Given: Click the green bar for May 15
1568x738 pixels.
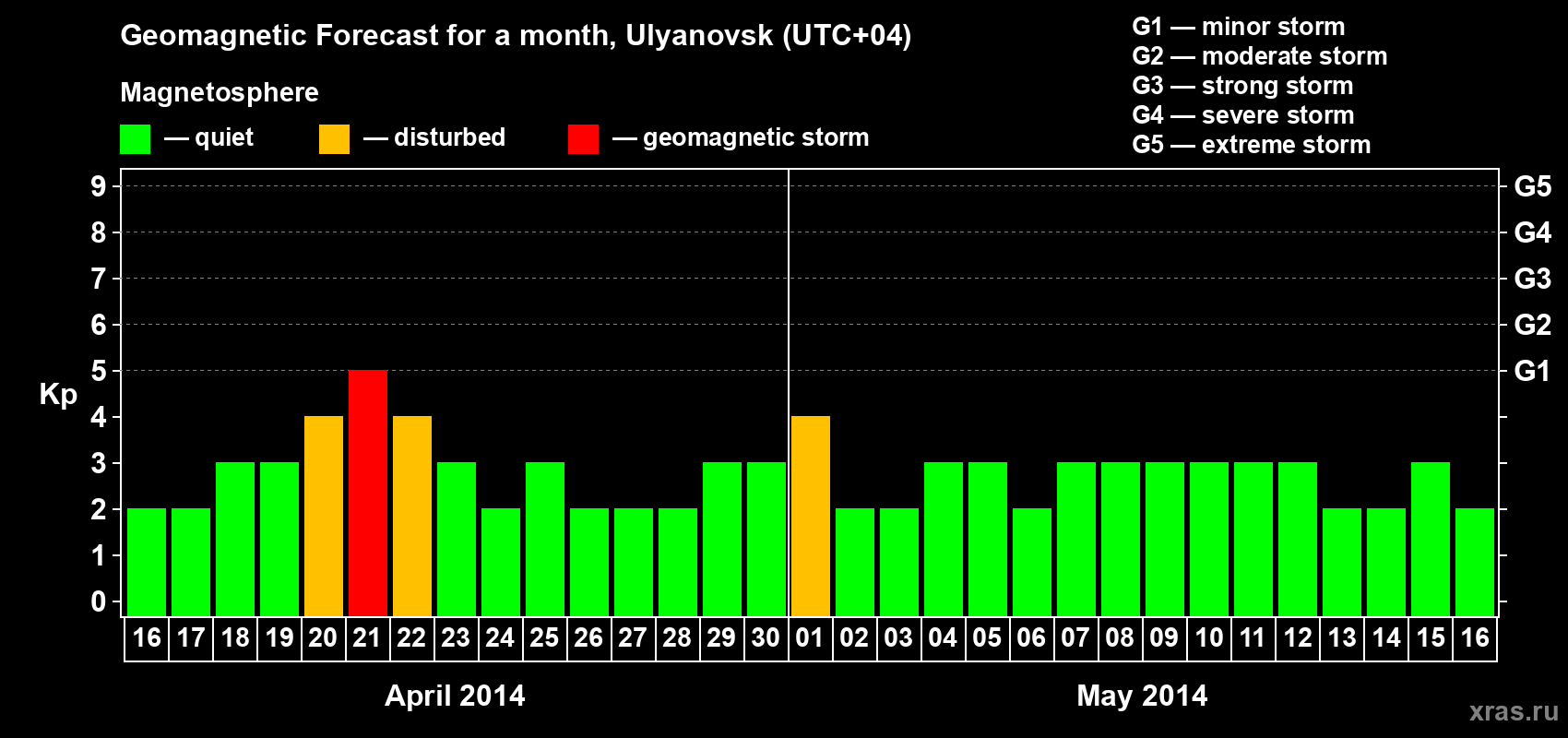Looking at the screenshot, I should 1431,539.
